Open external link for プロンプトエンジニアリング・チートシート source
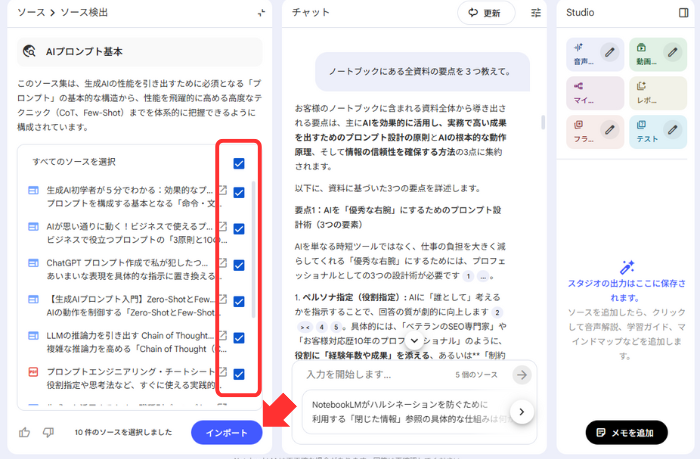The height and width of the screenshot is (459, 700). (222, 371)
